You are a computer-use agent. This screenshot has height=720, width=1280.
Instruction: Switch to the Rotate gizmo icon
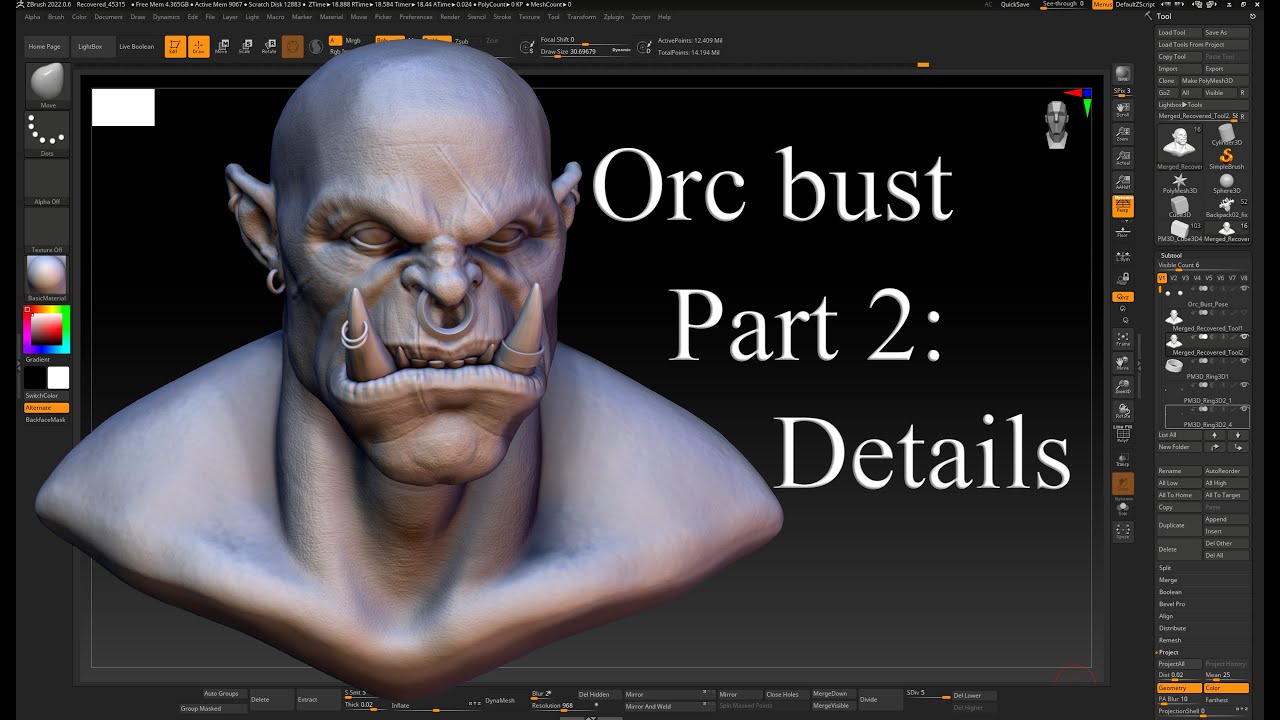269,46
